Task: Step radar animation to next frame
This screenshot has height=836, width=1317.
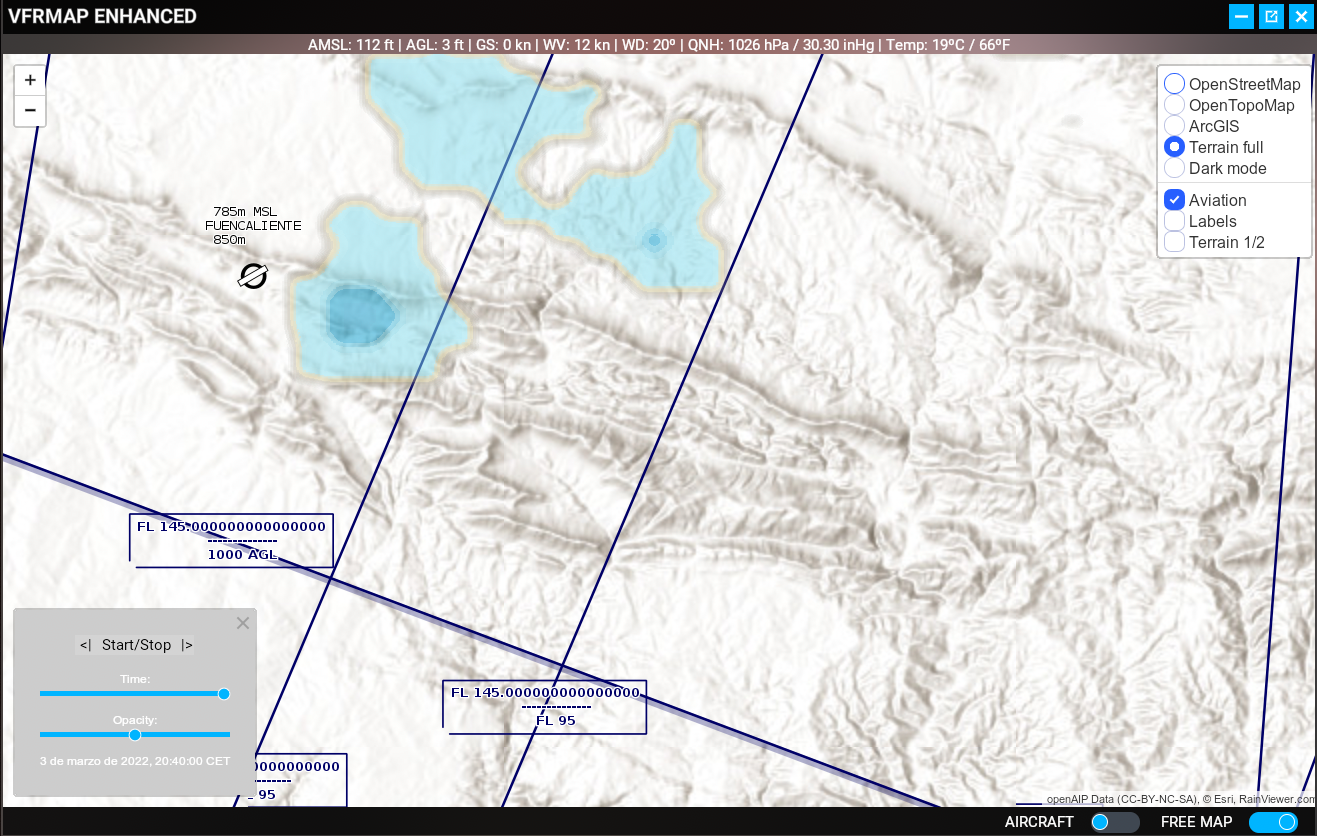Action: (187, 645)
